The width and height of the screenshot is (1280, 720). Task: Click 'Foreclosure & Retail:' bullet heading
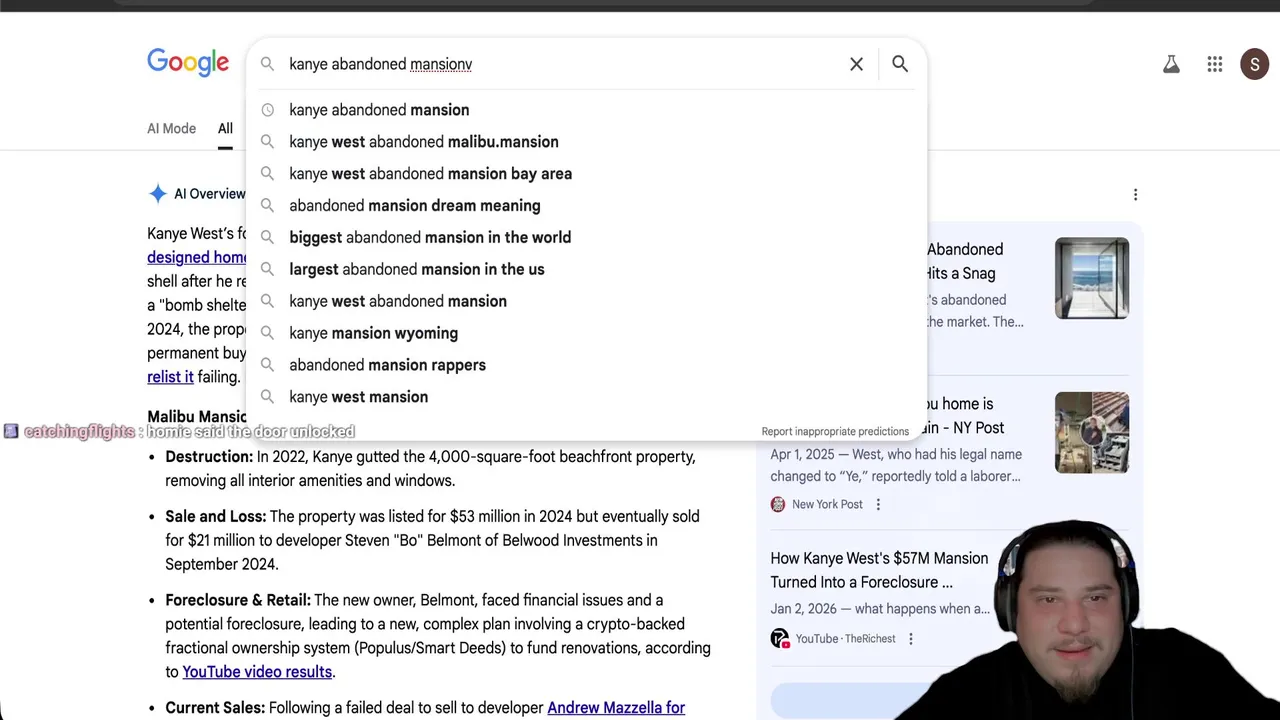238,600
